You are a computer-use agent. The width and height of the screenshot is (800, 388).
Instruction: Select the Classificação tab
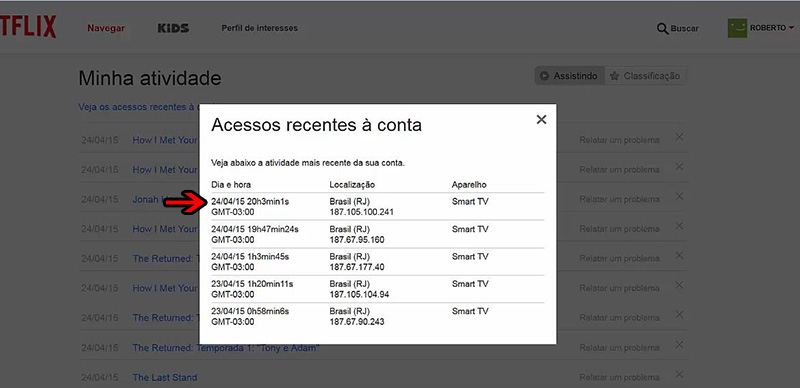pyautogui.click(x=645, y=76)
